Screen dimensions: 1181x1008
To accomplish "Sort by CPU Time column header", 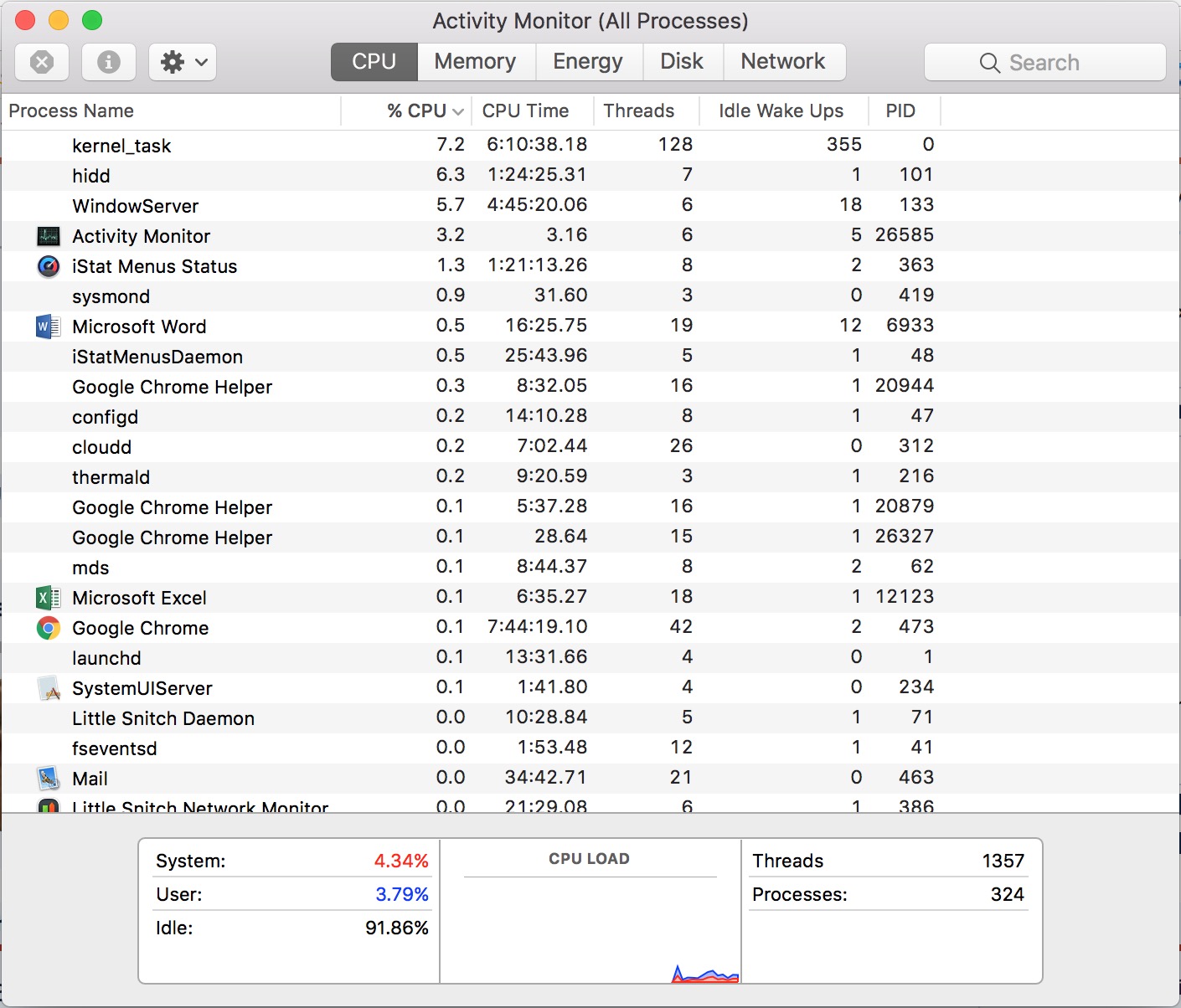I will (x=533, y=111).
